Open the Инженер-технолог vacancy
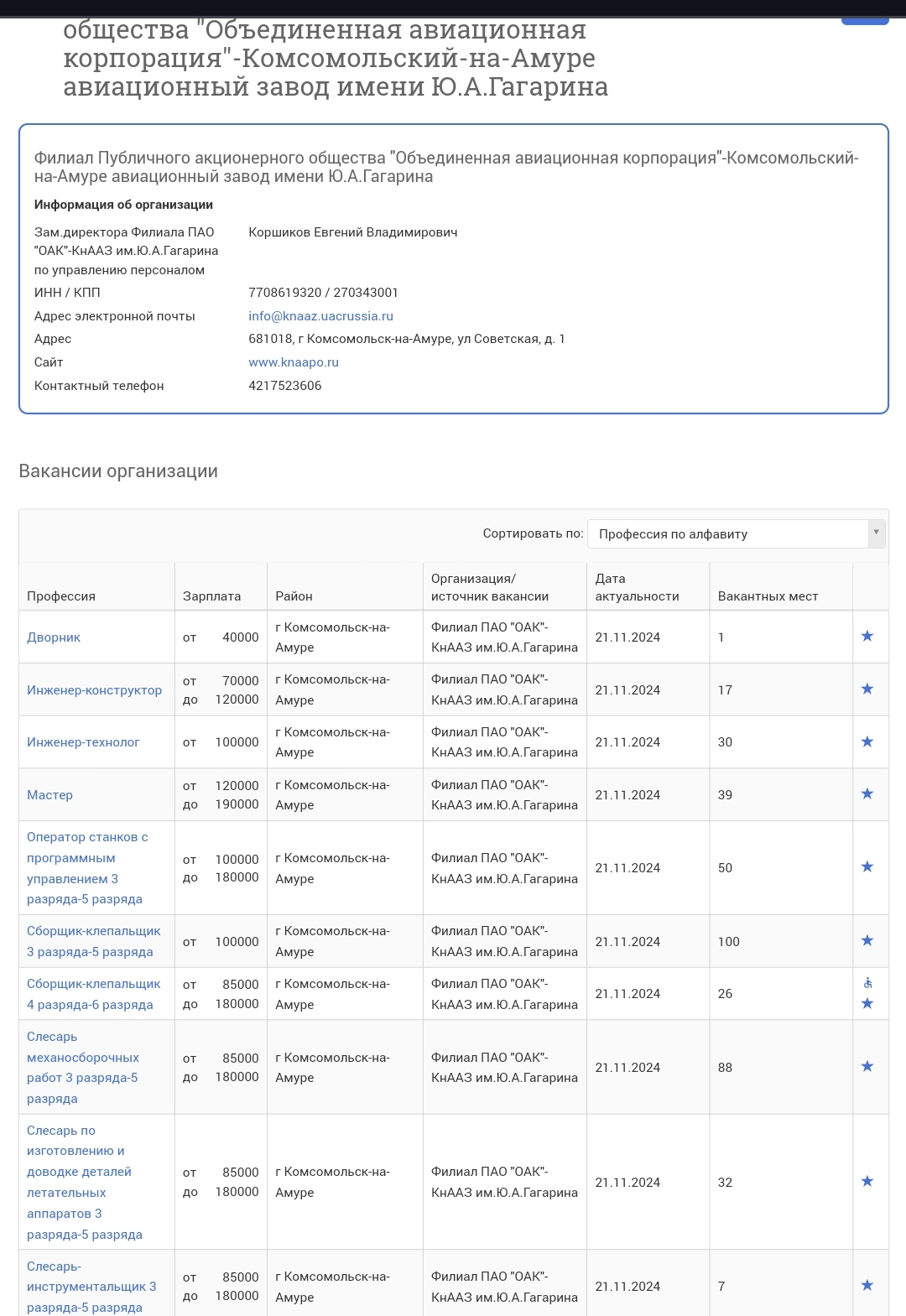The width and height of the screenshot is (906, 1316). tap(83, 742)
